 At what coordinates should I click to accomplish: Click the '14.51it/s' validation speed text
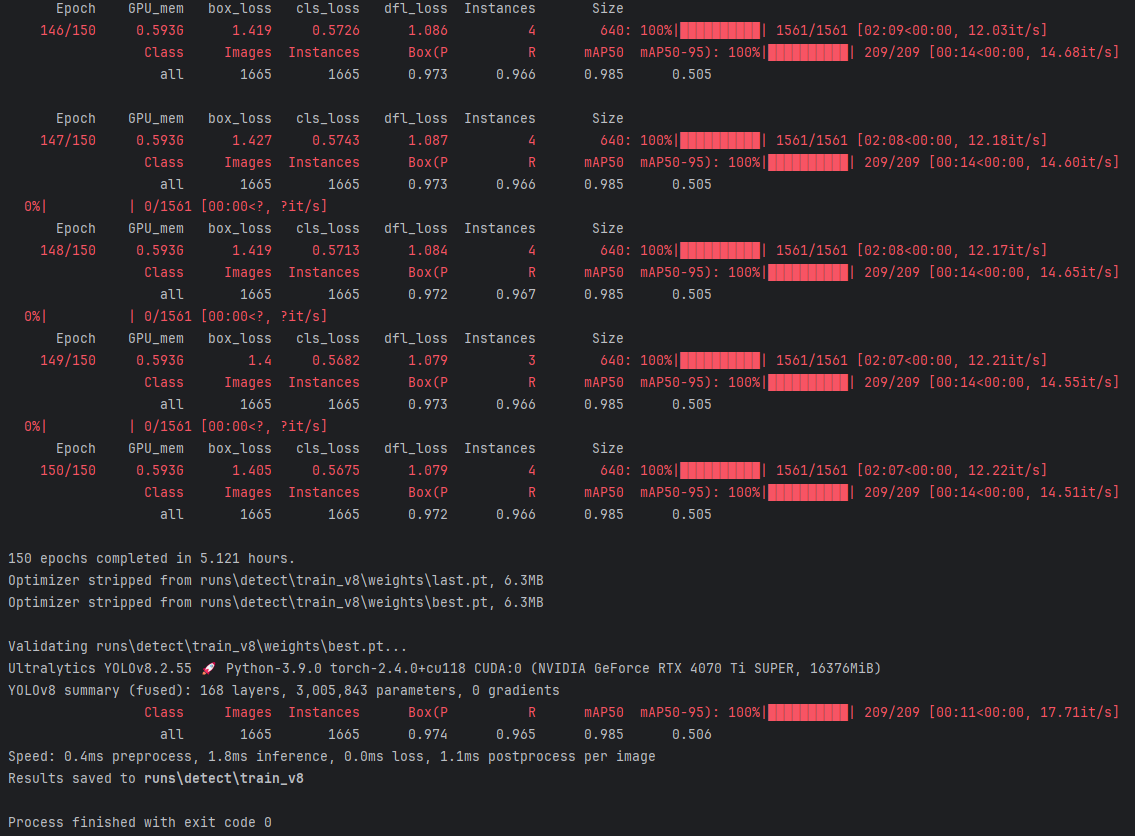pyautogui.click(x=1075, y=492)
